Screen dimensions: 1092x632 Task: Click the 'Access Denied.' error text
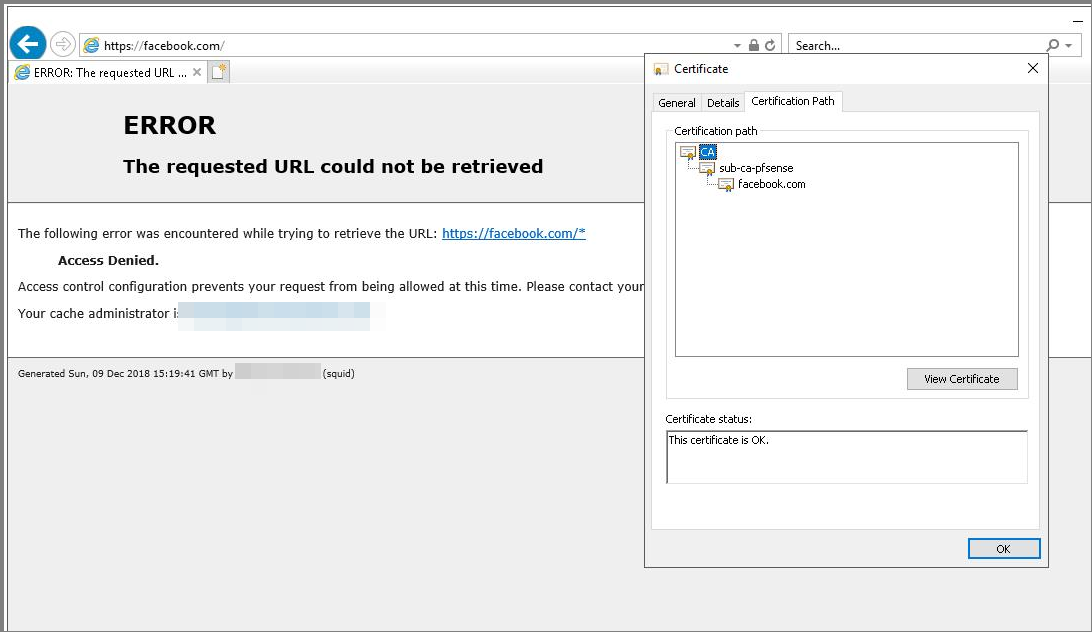click(x=109, y=261)
